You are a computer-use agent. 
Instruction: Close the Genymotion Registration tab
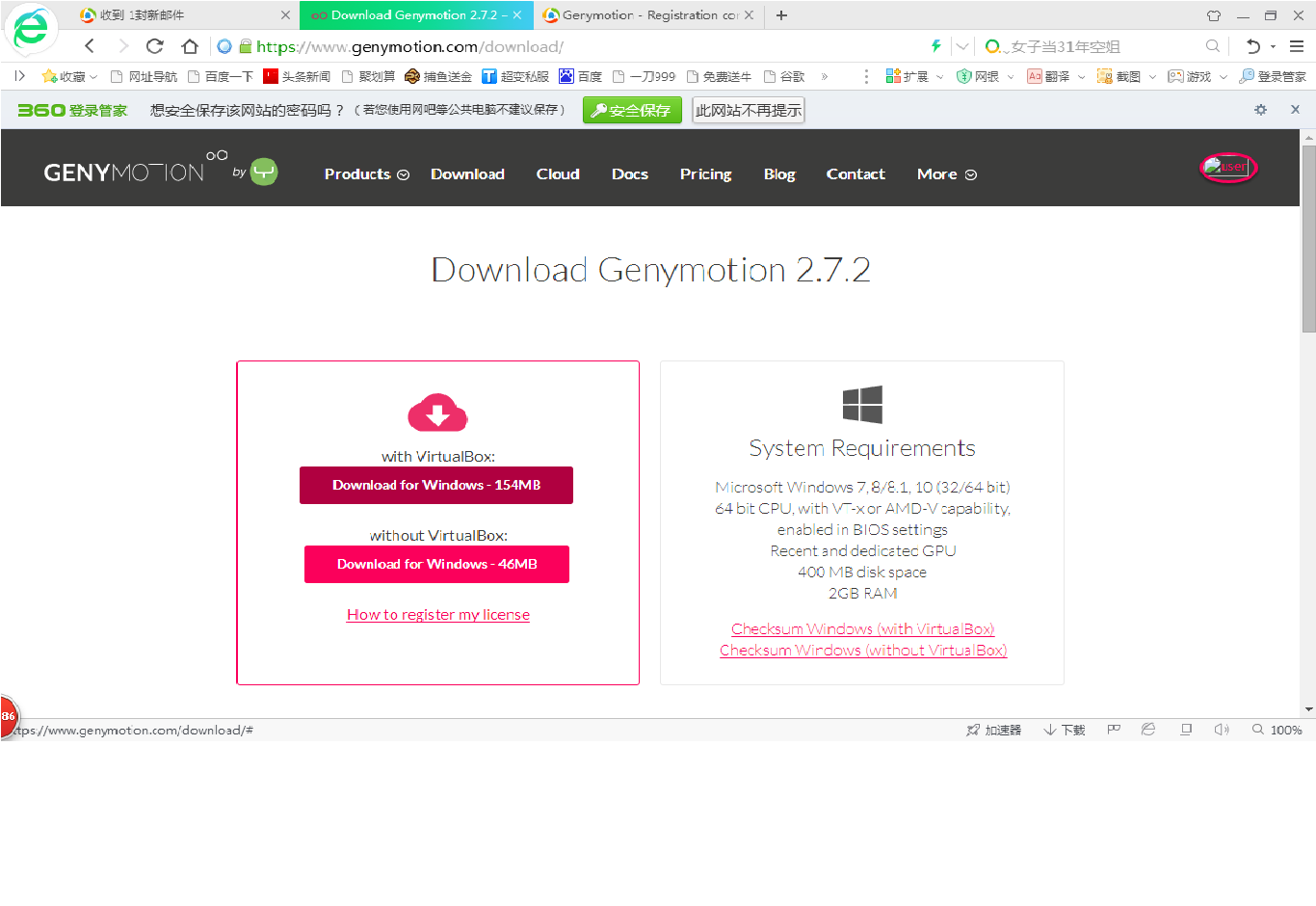(749, 15)
